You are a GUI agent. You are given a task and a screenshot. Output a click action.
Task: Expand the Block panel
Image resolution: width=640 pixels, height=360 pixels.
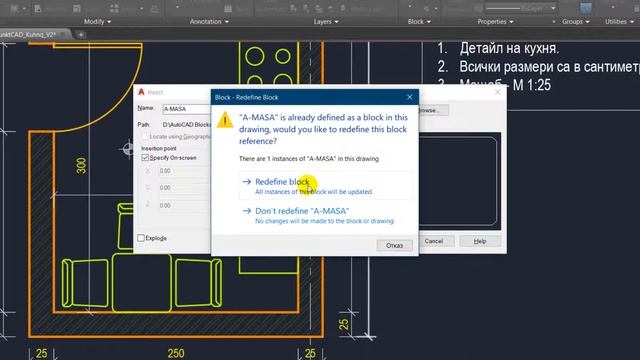tap(419, 22)
